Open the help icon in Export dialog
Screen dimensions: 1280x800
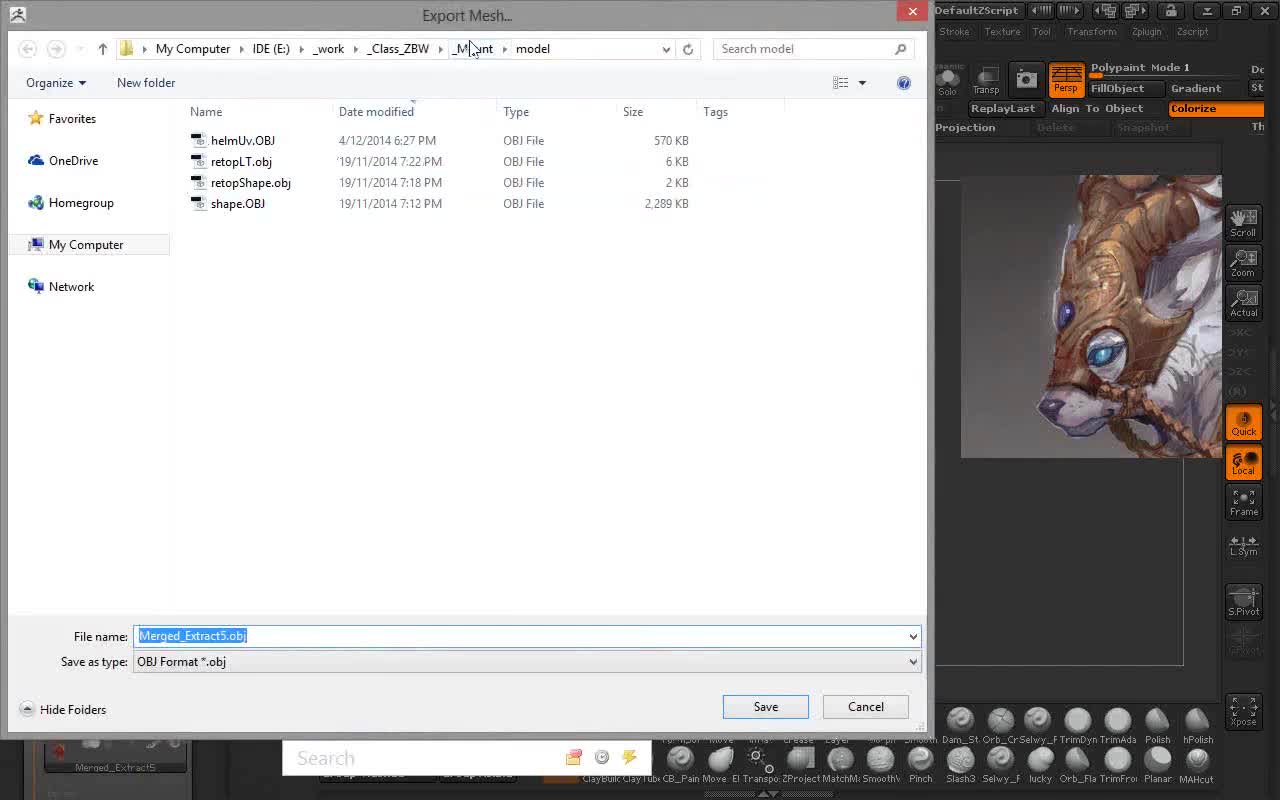904,83
